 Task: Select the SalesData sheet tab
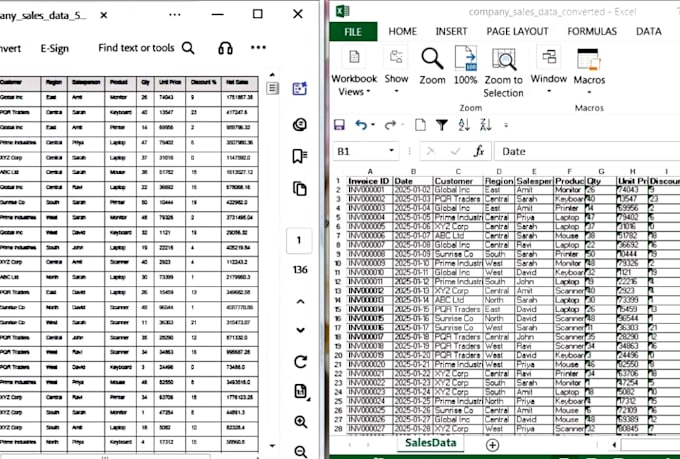click(430, 443)
